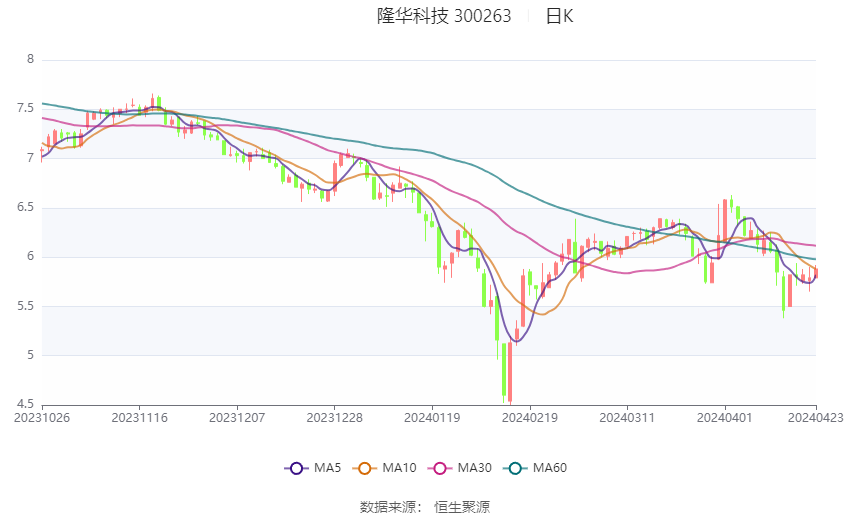
Task: Click the chart title 隆华科技 300263
Action: click(444, 16)
